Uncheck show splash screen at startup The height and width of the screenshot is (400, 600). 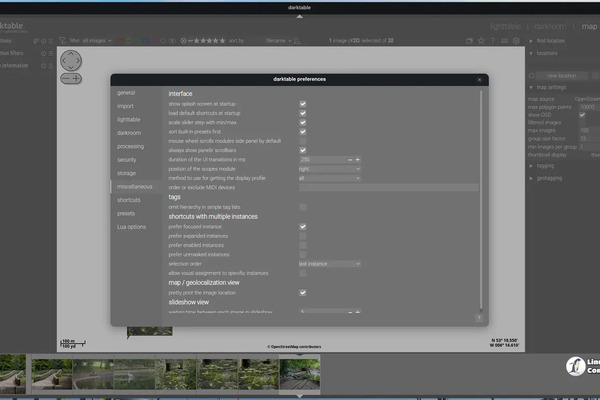(303, 104)
